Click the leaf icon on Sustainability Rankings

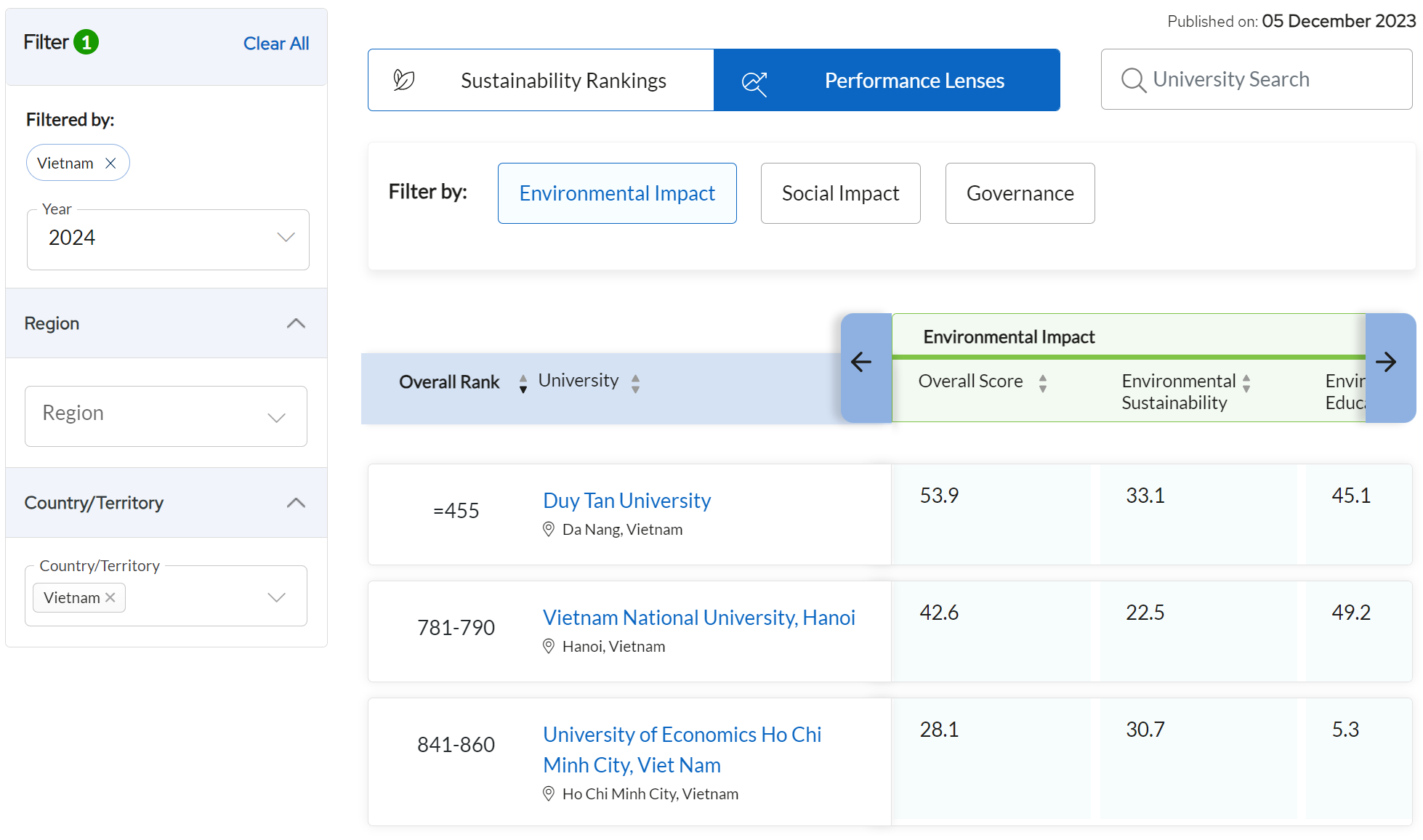pos(404,80)
